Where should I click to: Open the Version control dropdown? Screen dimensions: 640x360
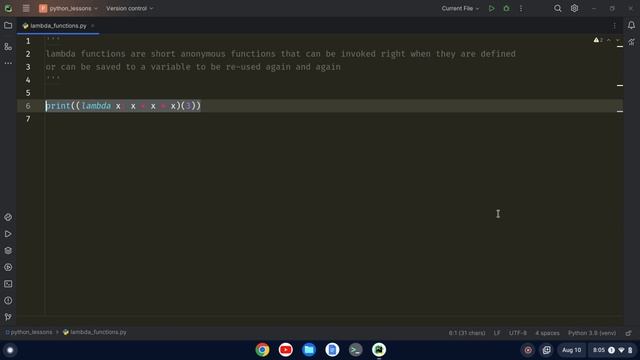point(130,8)
